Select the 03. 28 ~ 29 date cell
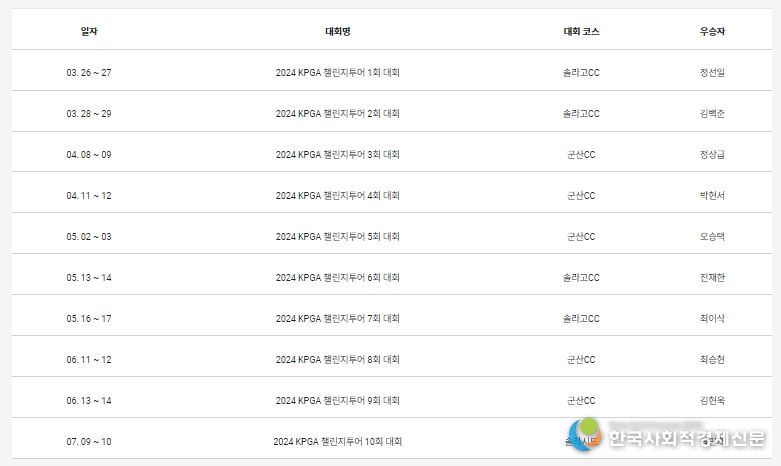The image size is (781, 466). (89, 114)
